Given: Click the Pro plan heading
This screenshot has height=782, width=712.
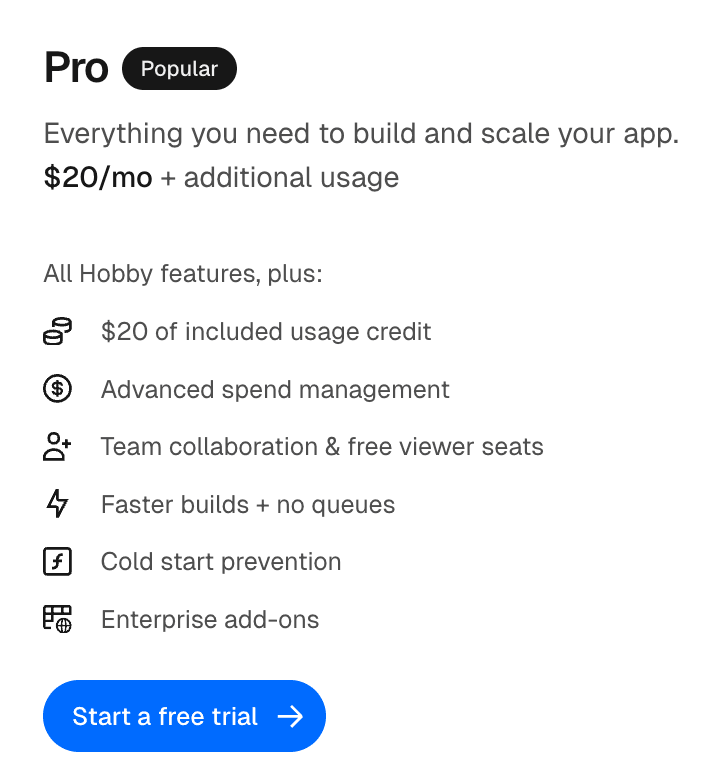Looking at the screenshot, I should click(x=76, y=69).
